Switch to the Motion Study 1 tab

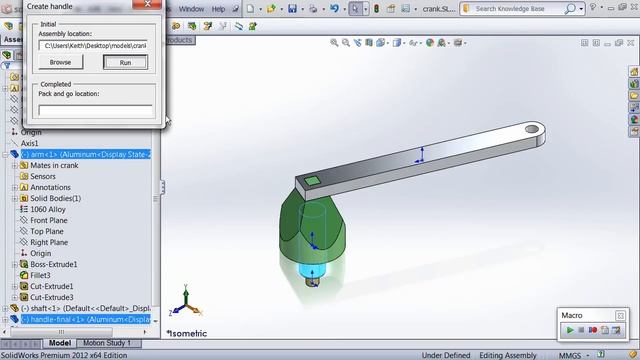(107, 343)
